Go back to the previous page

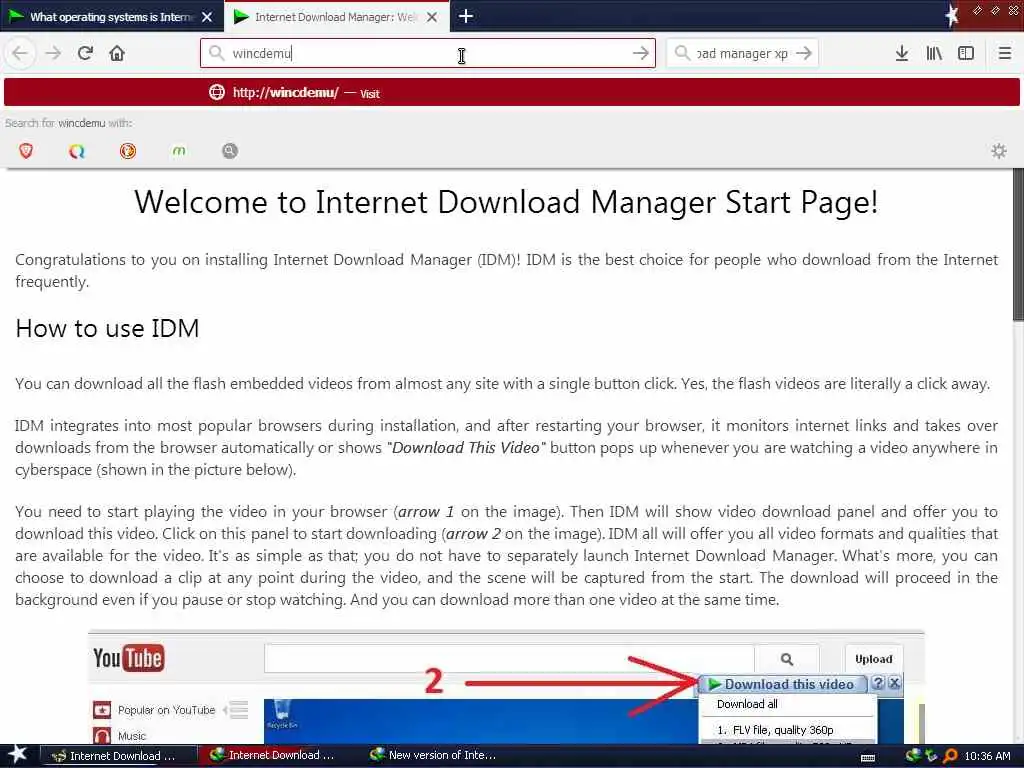[x=20, y=53]
